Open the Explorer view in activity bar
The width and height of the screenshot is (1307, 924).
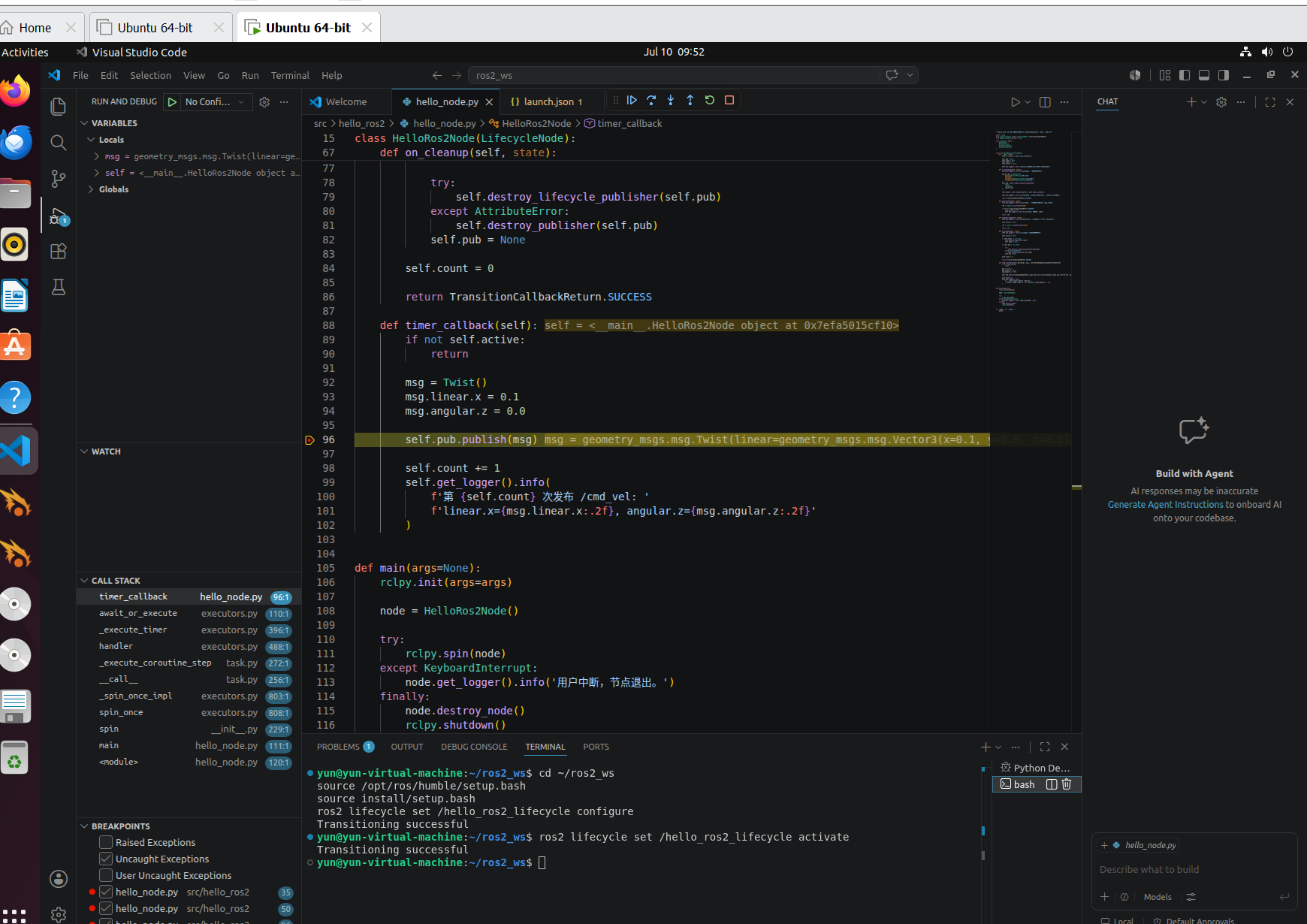point(58,107)
